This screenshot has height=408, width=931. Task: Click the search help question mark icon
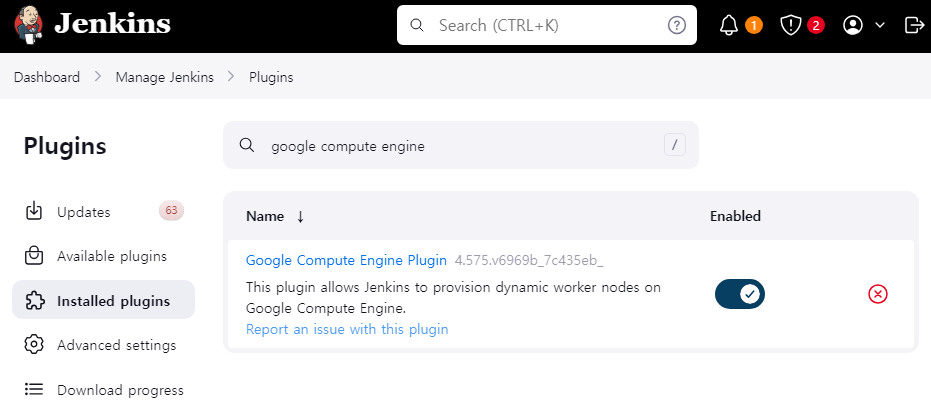pos(677,26)
